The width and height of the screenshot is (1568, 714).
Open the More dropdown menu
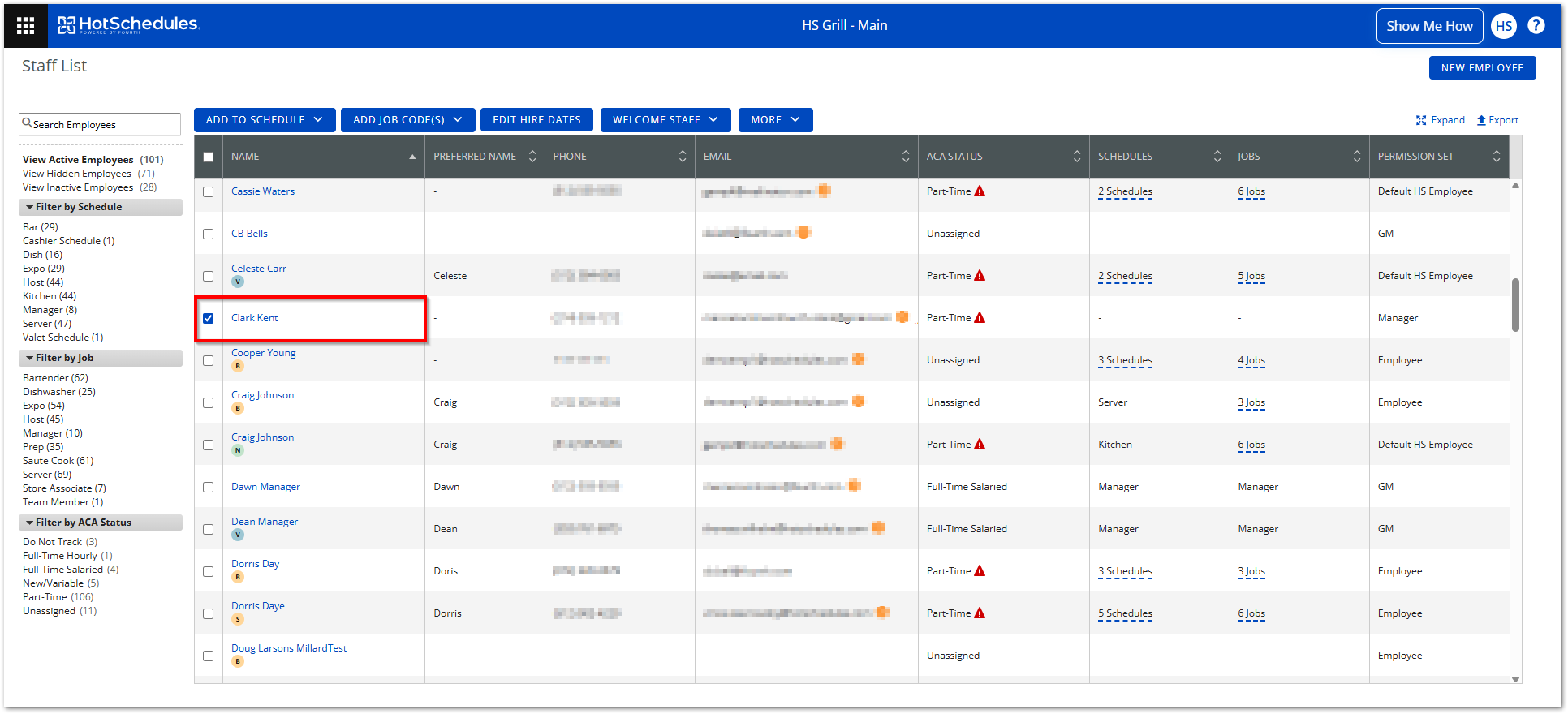click(x=775, y=120)
